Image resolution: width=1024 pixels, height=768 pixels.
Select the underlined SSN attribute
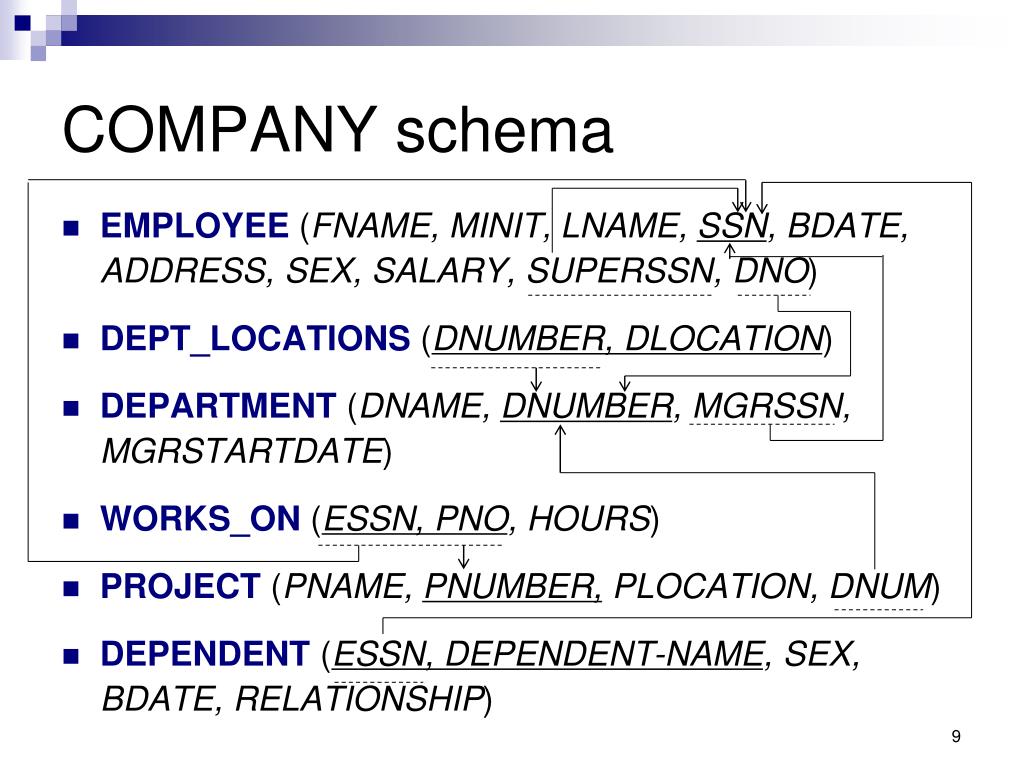tap(733, 226)
